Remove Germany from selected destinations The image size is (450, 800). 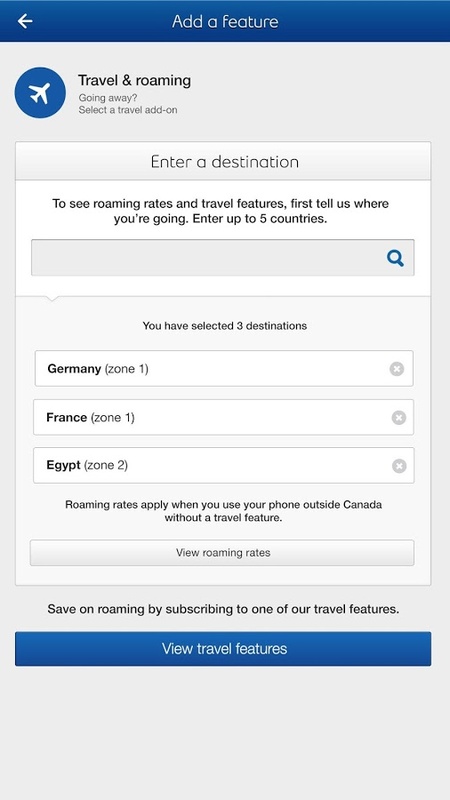click(397, 368)
